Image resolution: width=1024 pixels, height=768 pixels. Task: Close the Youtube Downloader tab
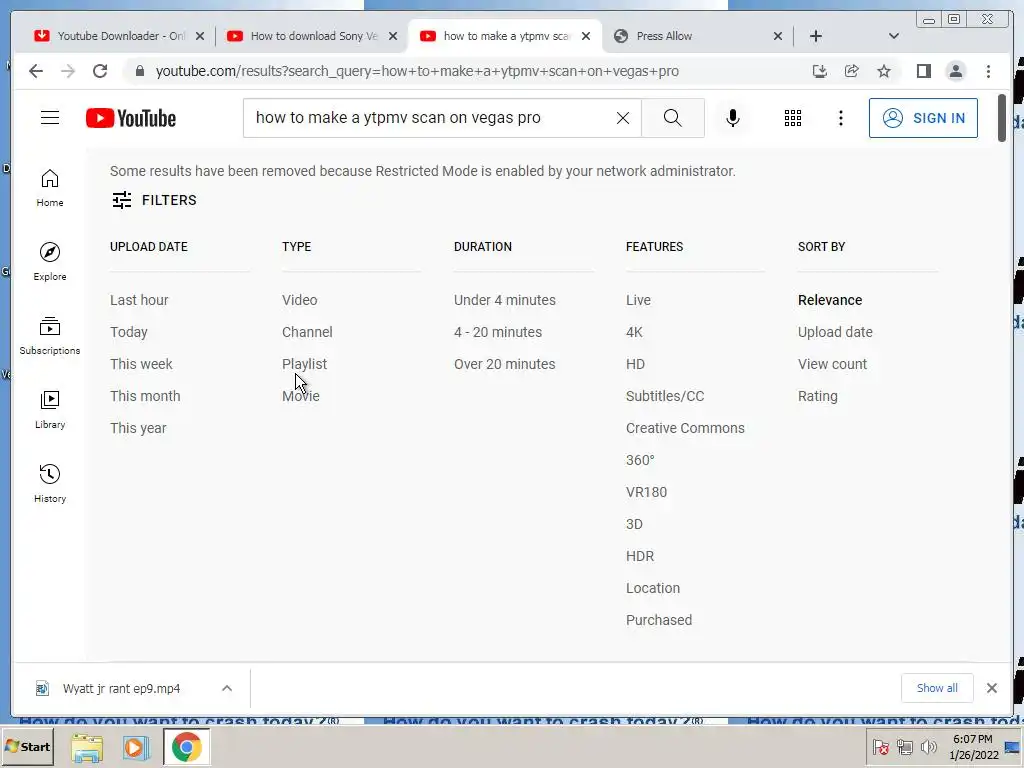click(200, 36)
